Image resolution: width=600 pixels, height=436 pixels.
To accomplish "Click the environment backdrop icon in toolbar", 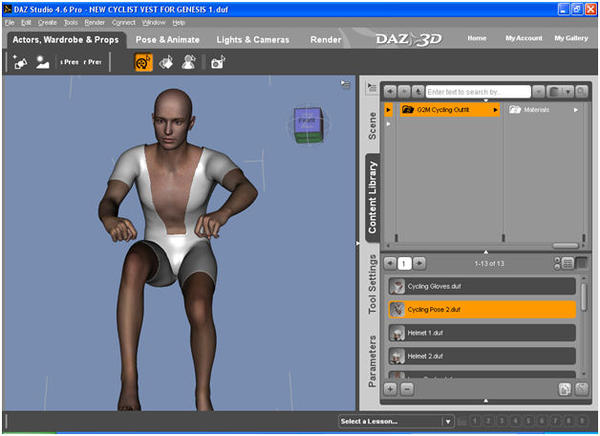I will click(42, 62).
